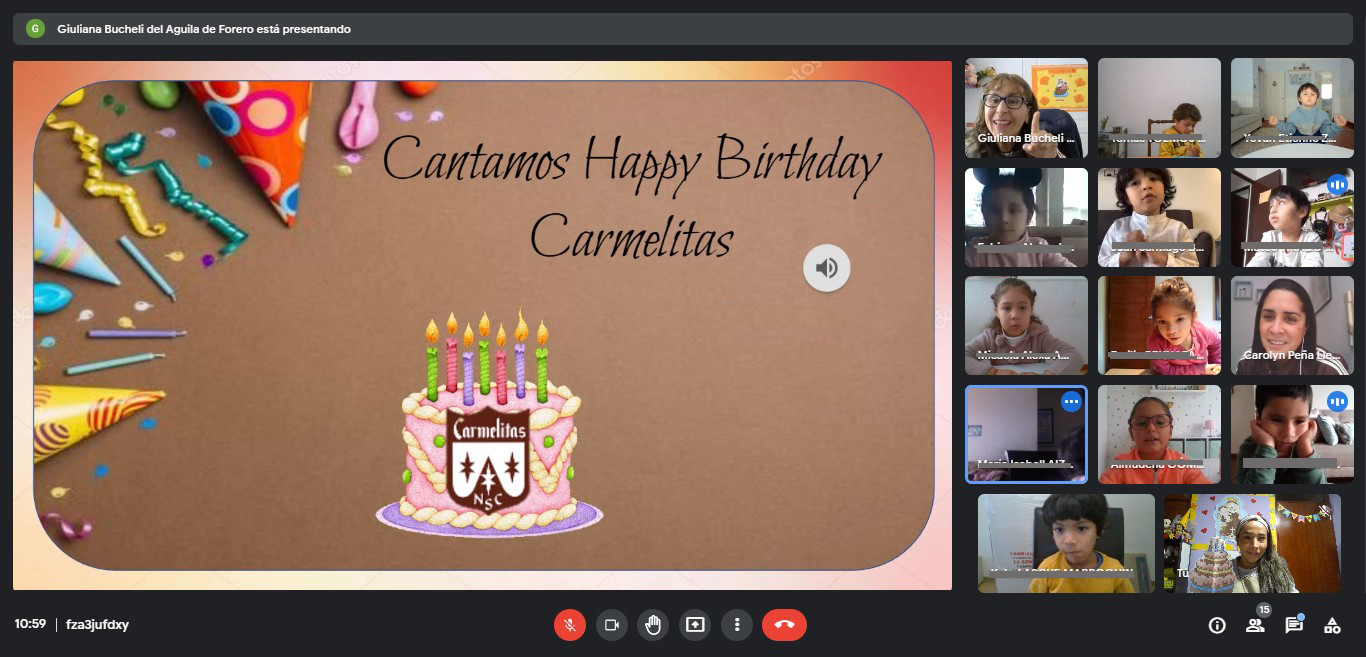Click the 10:59 clock display
The height and width of the screenshot is (657, 1366).
point(30,625)
